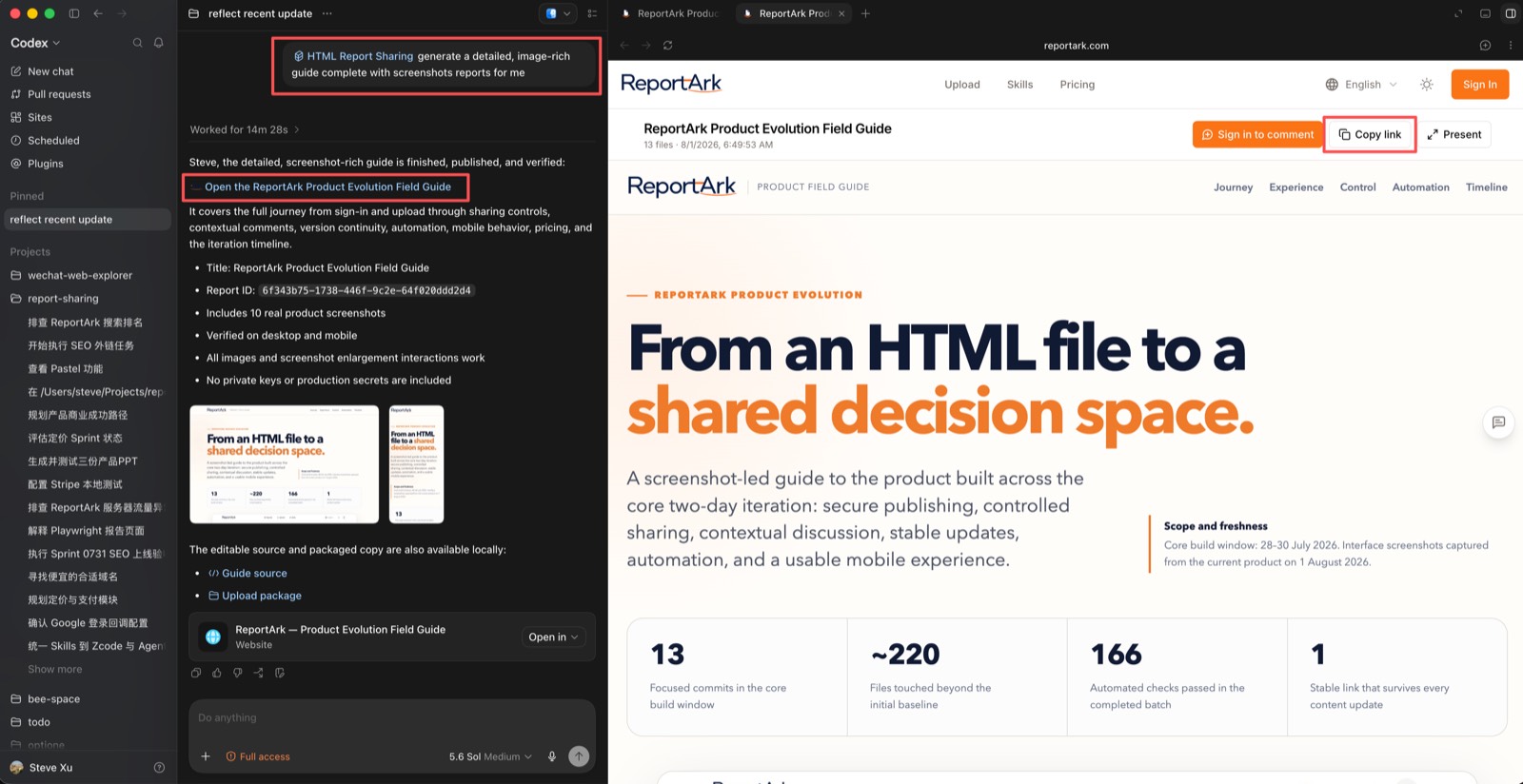The image size is (1523, 784).
Task: Open the Sites section
Action: click(x=40, y=117)
